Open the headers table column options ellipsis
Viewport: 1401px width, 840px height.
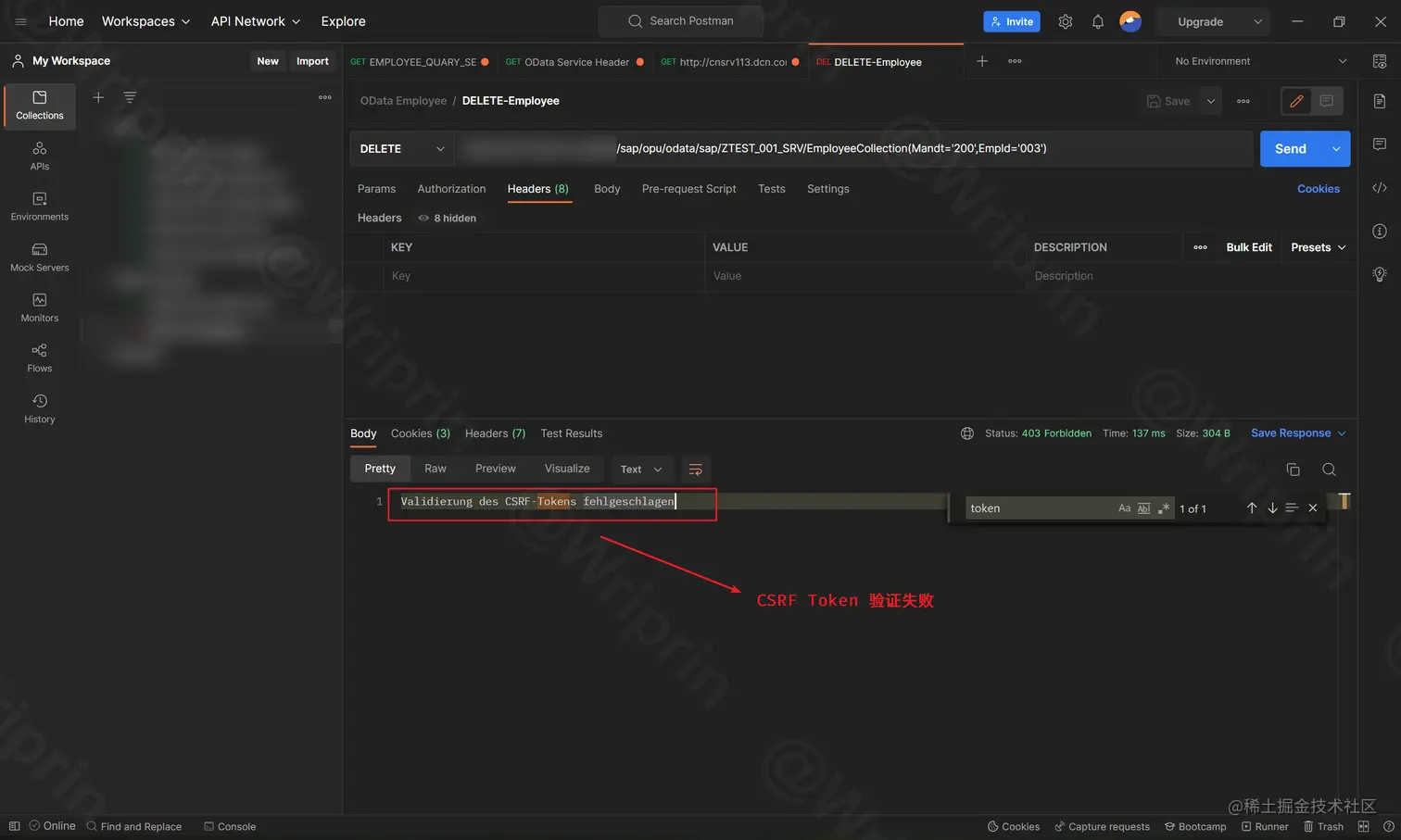click(1200, 247)
